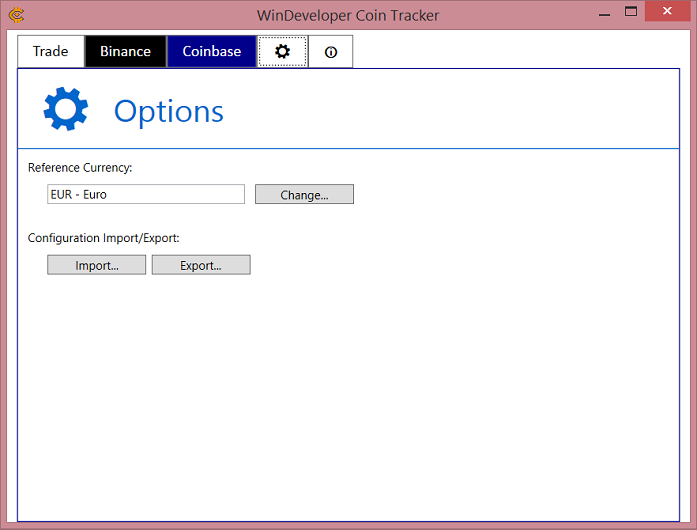Click the Export... configuration button
Screen dimensions: 697x530
click(x=201, y=265)
